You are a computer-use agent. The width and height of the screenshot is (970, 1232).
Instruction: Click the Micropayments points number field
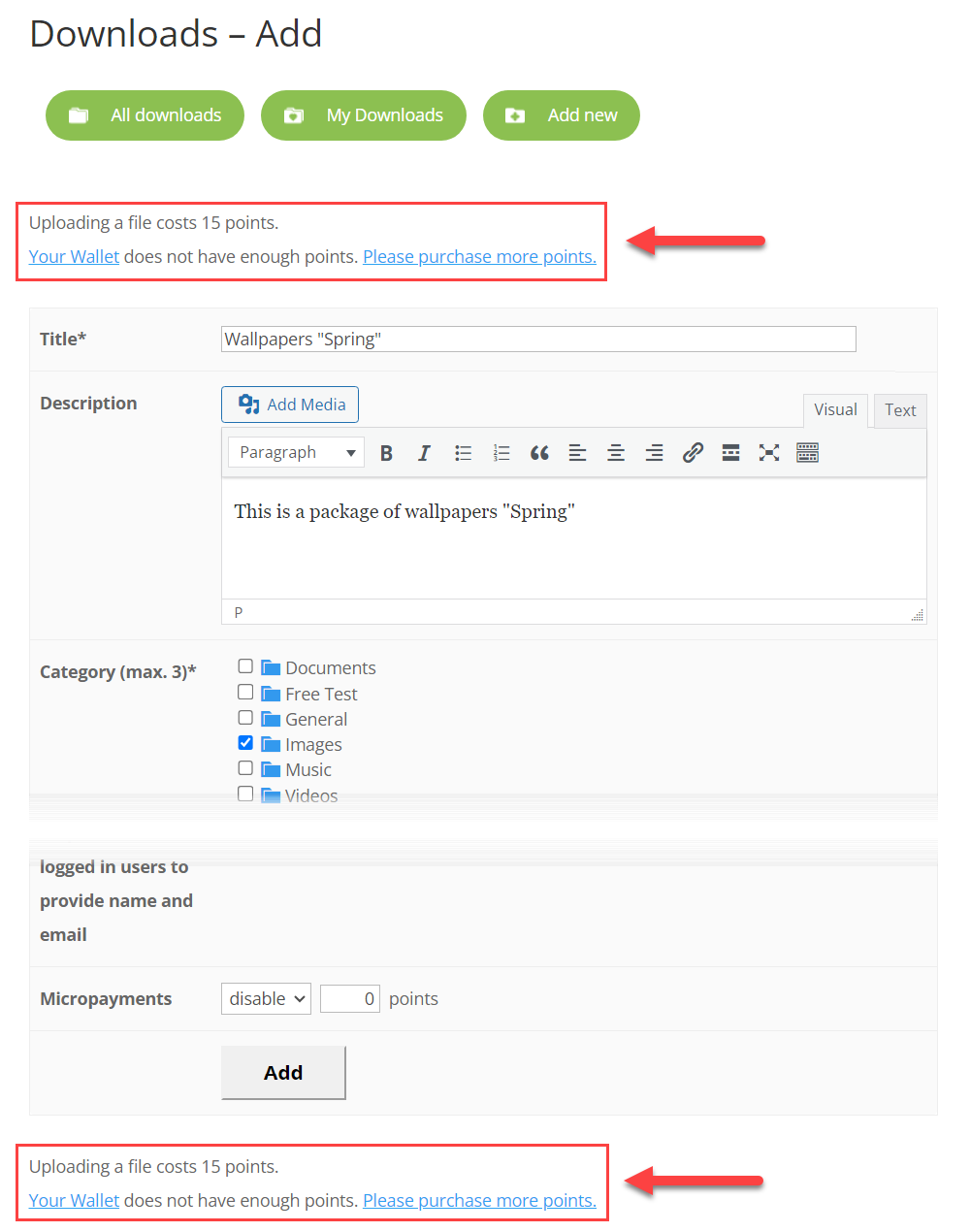click(x=350, y=999)
